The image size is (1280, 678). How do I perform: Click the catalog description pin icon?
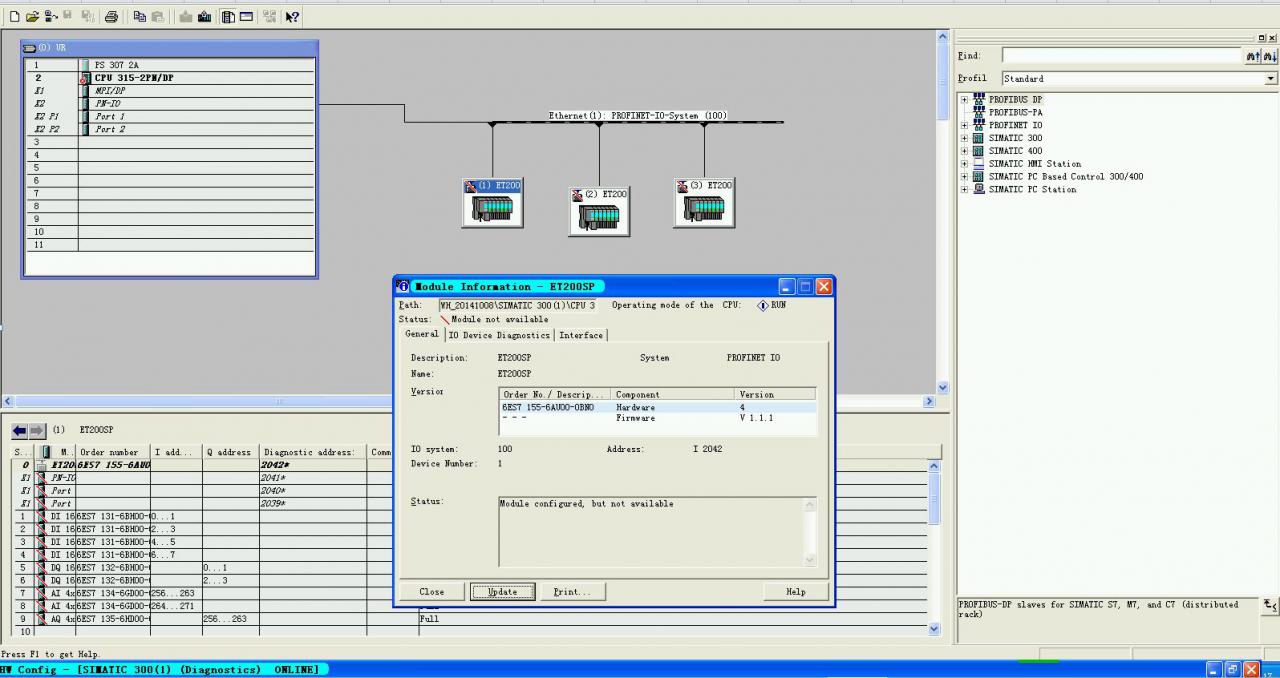1270,606
